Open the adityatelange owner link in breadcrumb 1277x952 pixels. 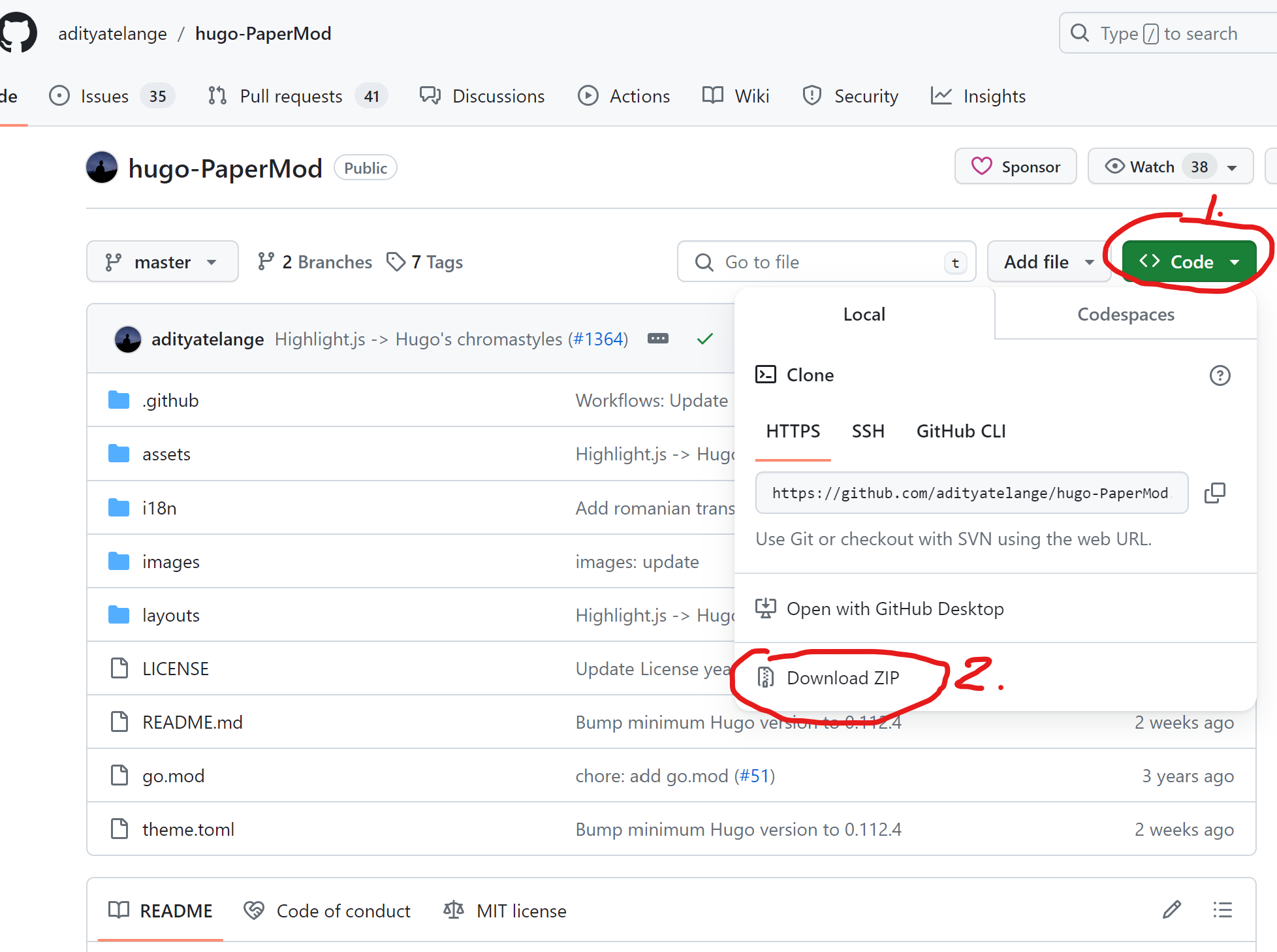pyautogui.click(x=112, y=33)
